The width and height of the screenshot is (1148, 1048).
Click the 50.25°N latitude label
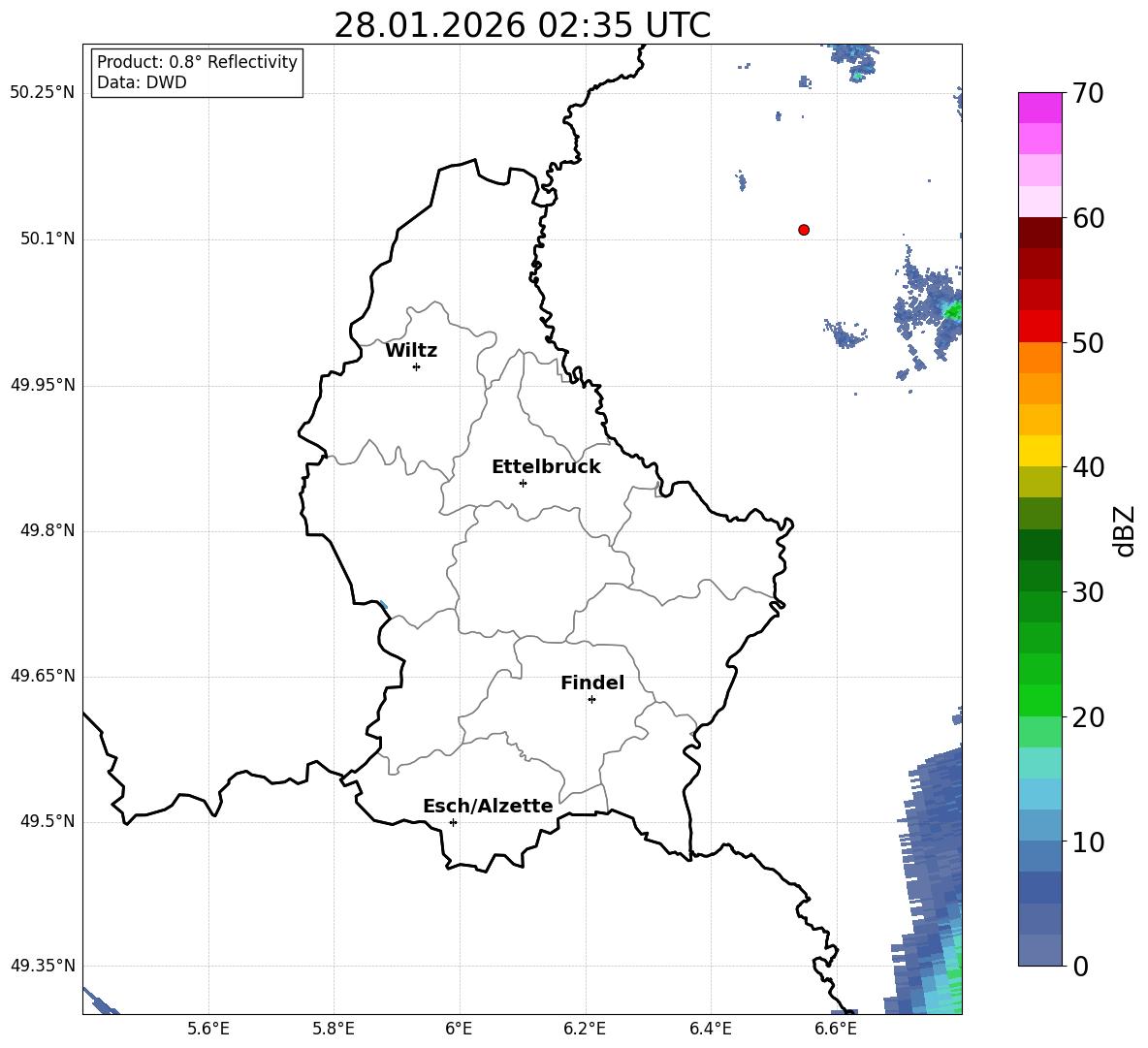pyautogui.click(x=43, y=93)
